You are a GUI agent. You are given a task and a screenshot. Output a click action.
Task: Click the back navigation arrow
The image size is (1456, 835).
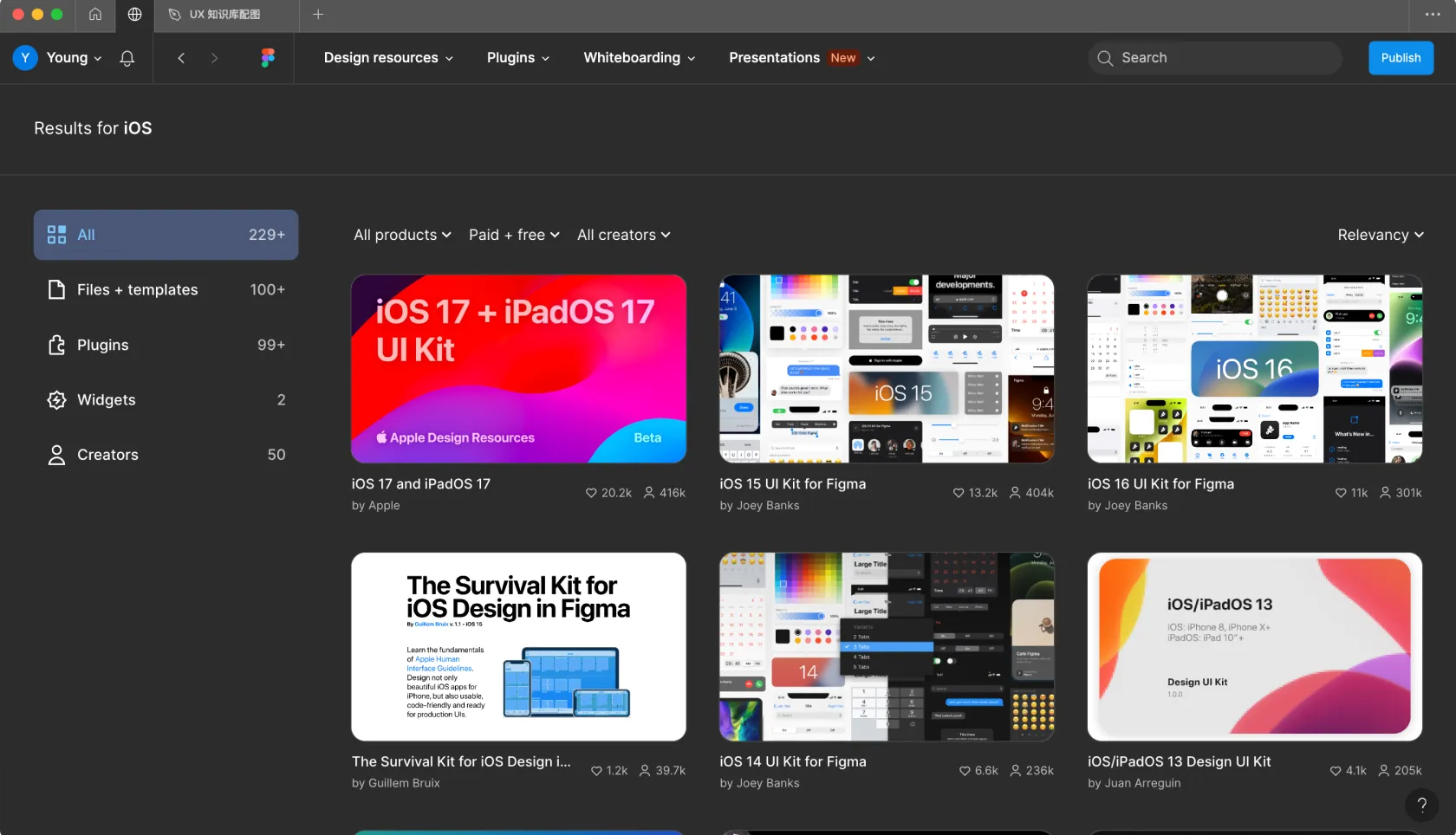pos(181,58)
